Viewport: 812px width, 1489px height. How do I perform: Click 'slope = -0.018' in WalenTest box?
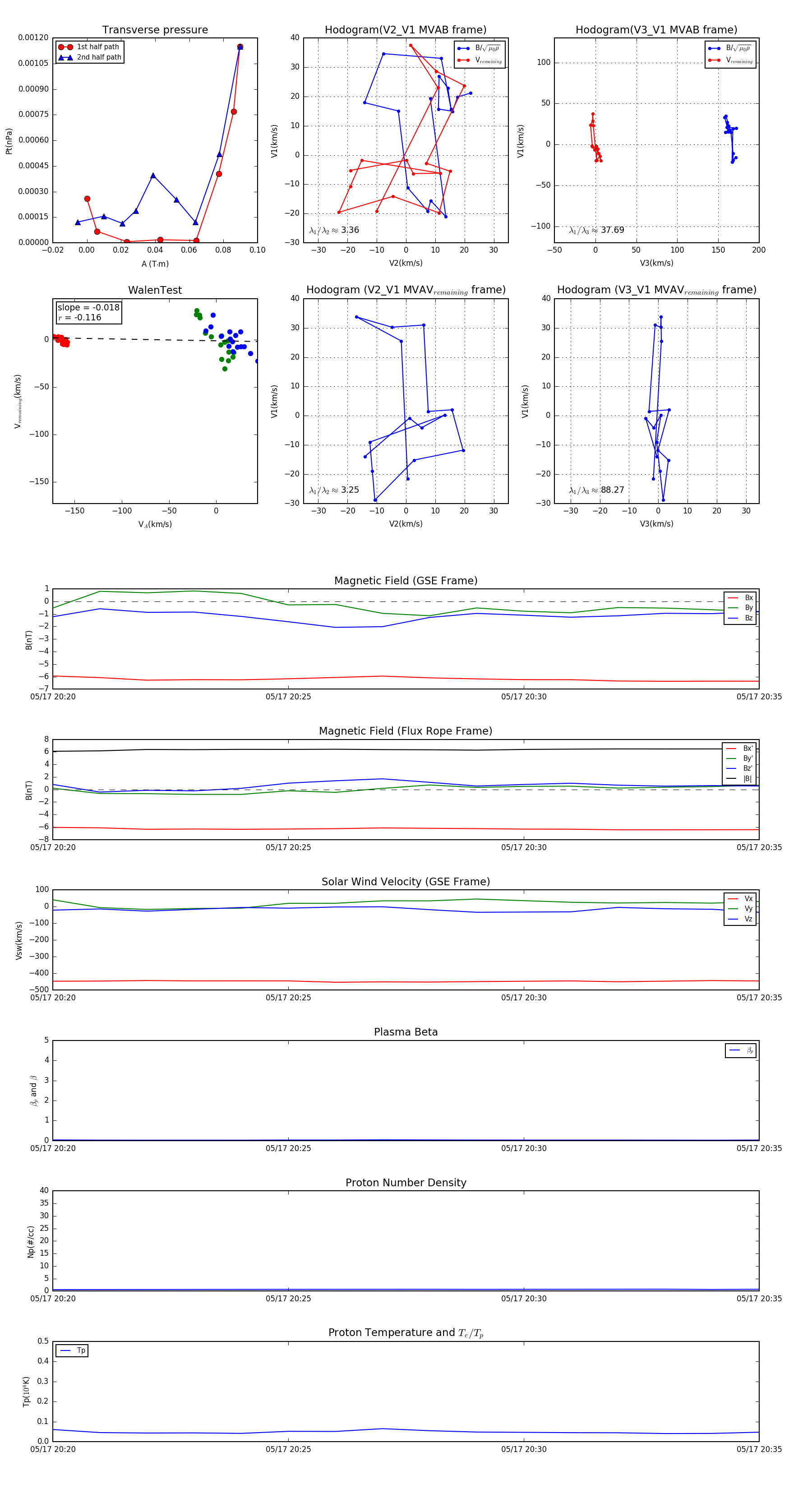pyautogui.click(x=88, y=308)
